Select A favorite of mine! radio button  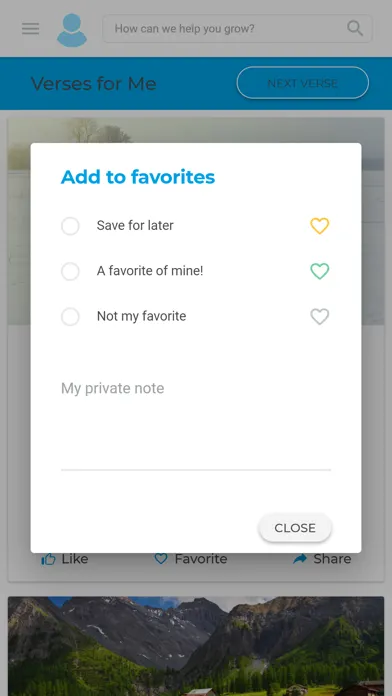tap(70, 271)
